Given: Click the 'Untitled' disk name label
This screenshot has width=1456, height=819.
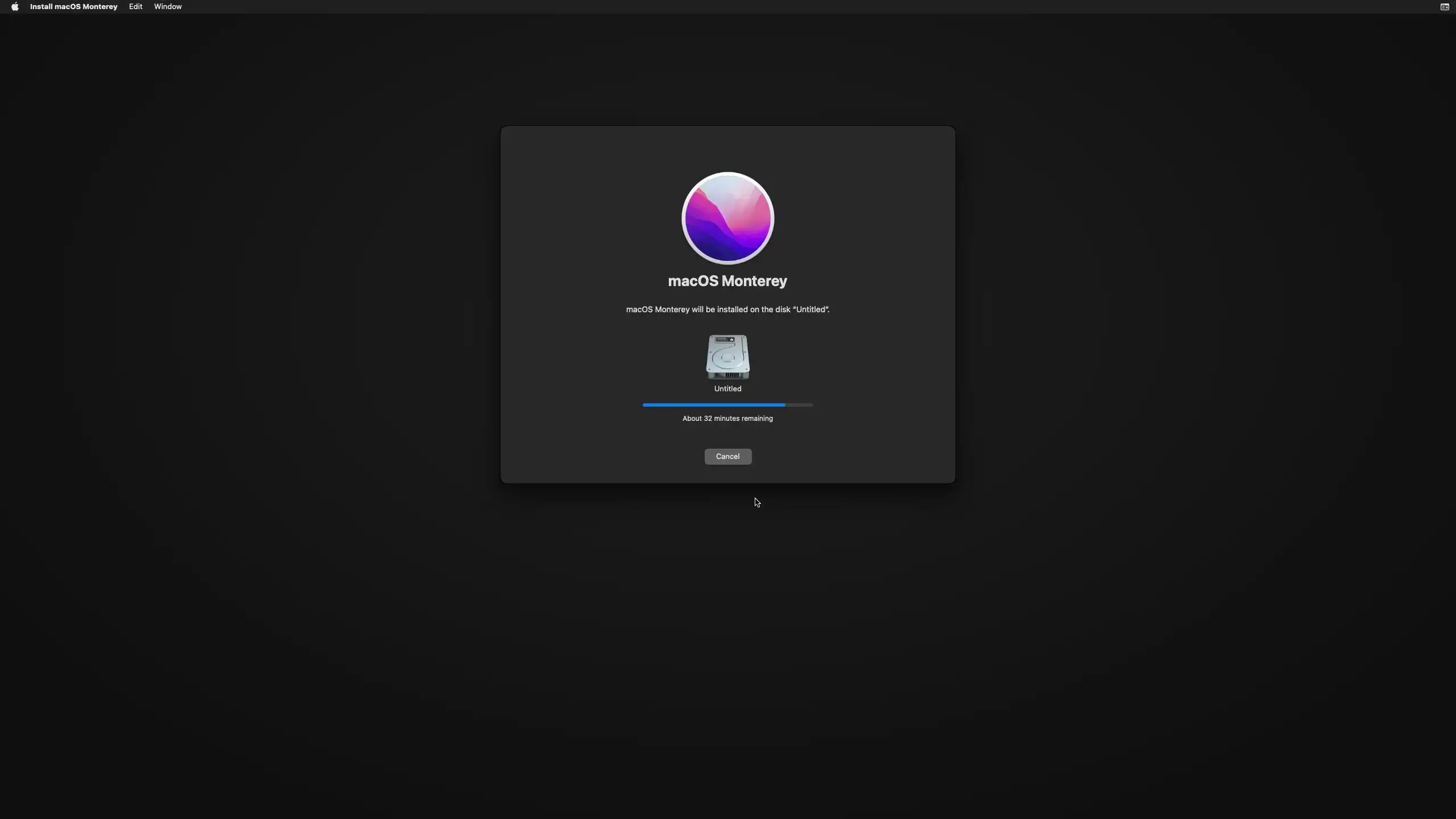Looking at the screenshot, I should click(727, 389).
